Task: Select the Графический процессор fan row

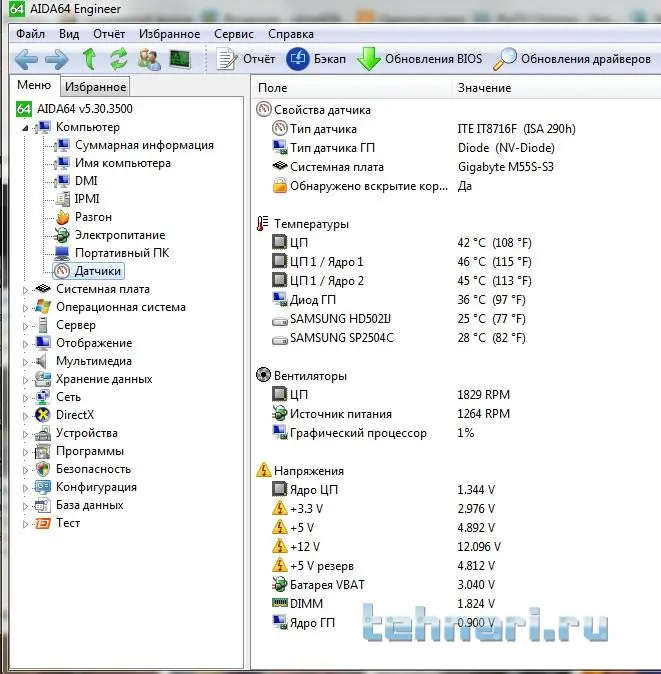Action: point(373,433)
